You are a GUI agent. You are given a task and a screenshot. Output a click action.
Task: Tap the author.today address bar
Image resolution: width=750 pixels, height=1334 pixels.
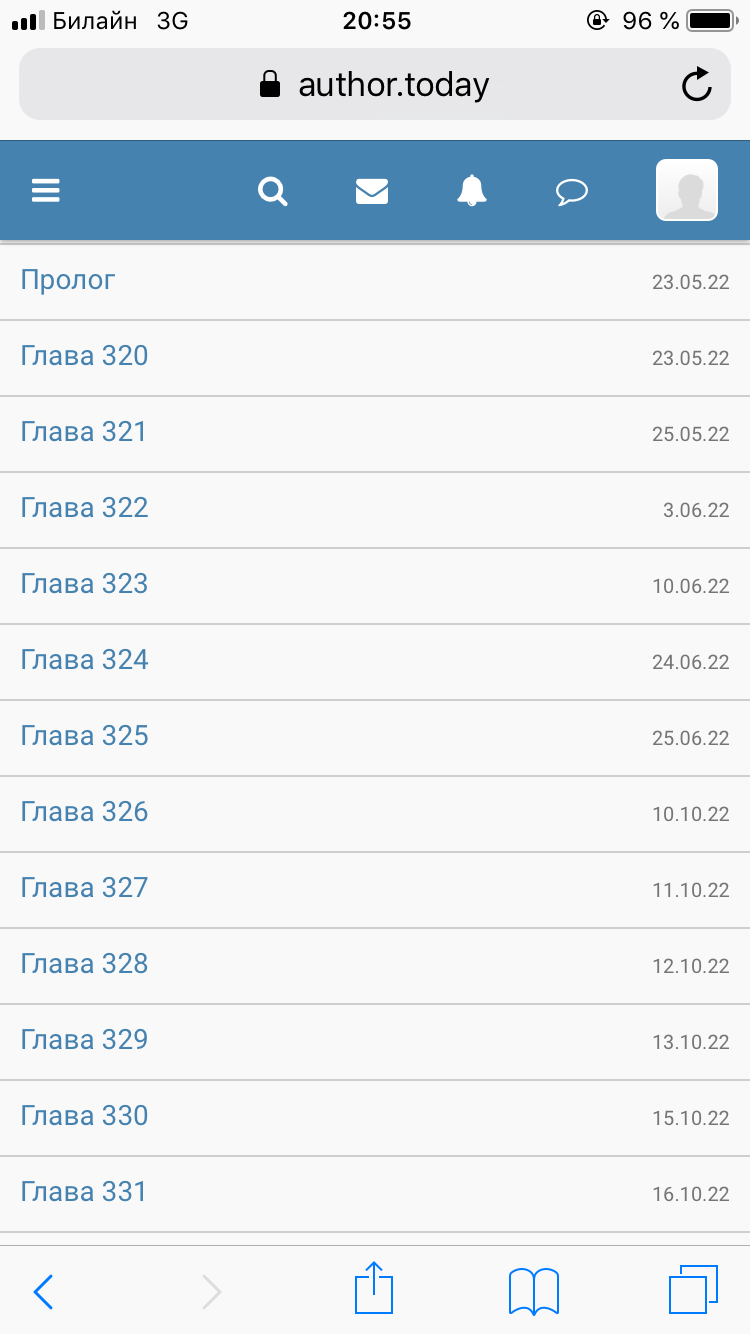[375, 85]
